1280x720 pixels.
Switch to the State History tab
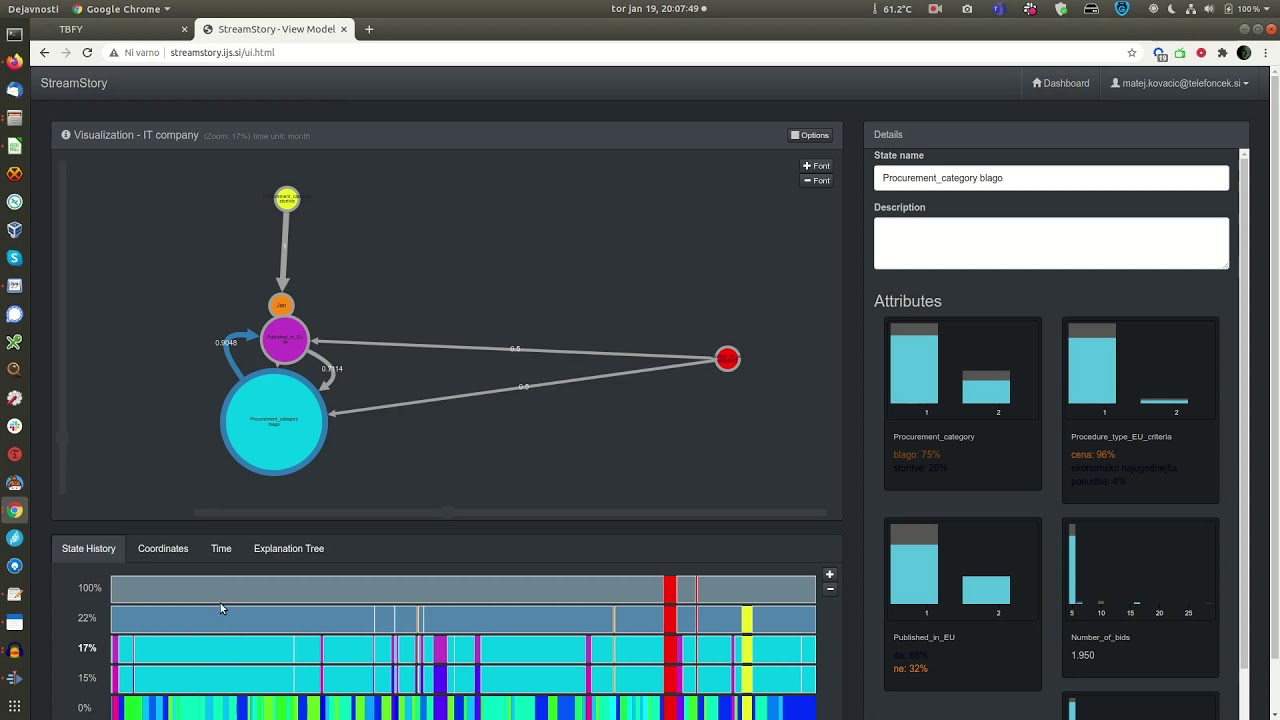(x=88, y=548)
